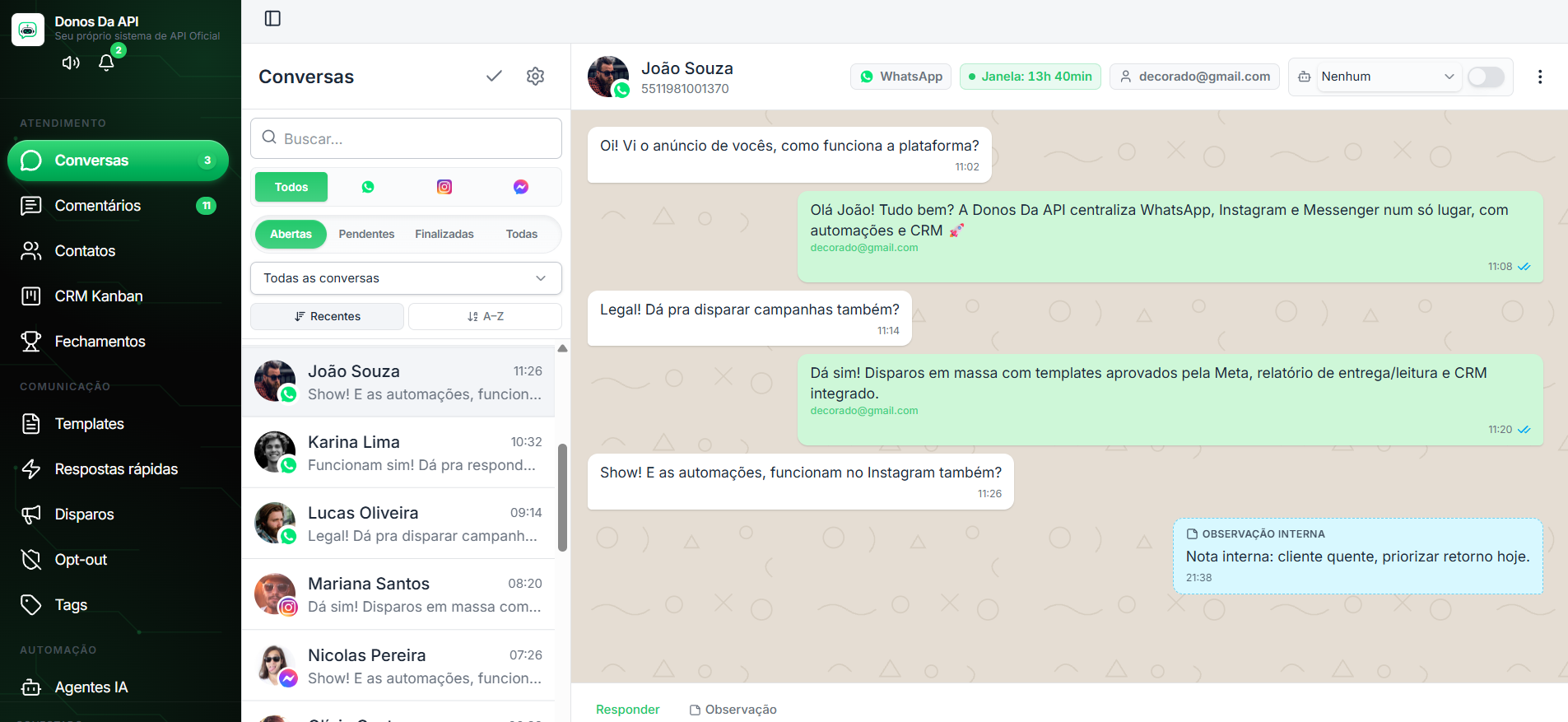Open João Souza conversation in list

tap(398, 382)
